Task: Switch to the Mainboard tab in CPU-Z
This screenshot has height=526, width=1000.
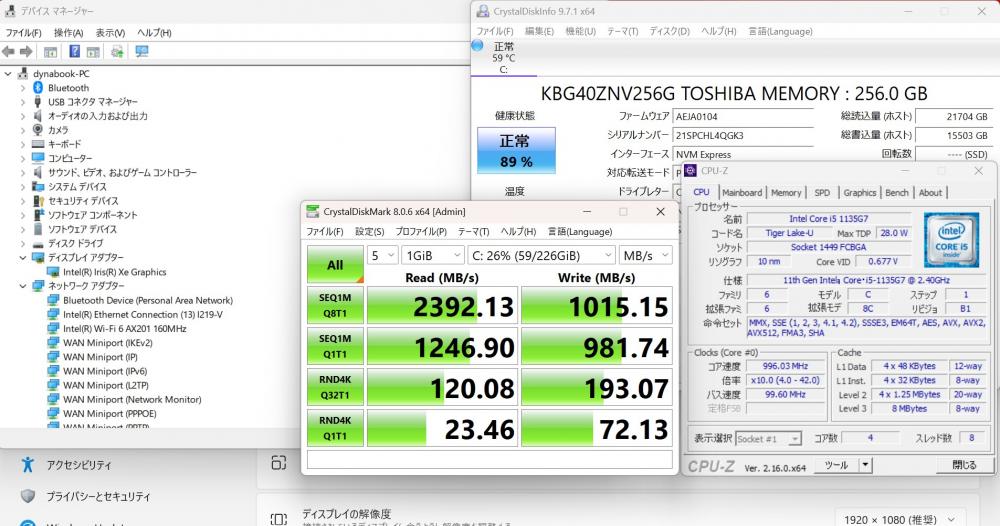Action: tap(741, 193)
